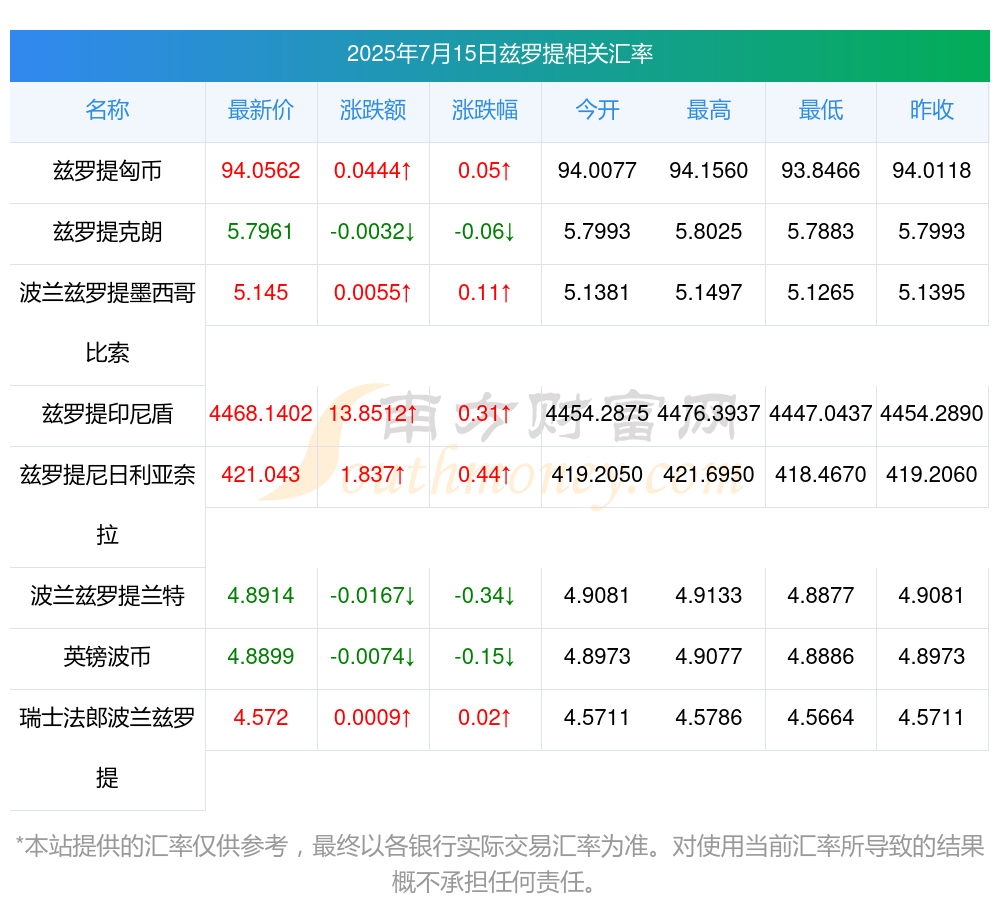
Task: Click low value 4.8886
Action: click(x=821, y=655)
